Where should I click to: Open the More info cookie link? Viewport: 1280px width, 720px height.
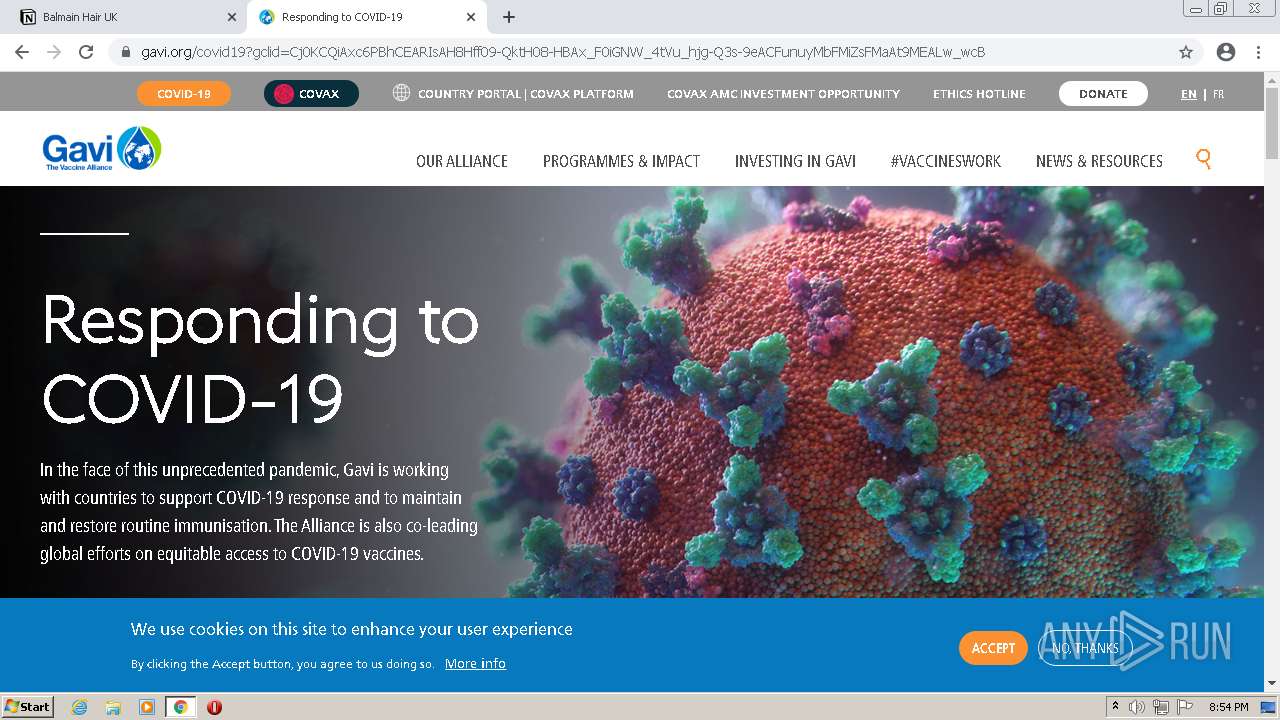pos(475,663)
